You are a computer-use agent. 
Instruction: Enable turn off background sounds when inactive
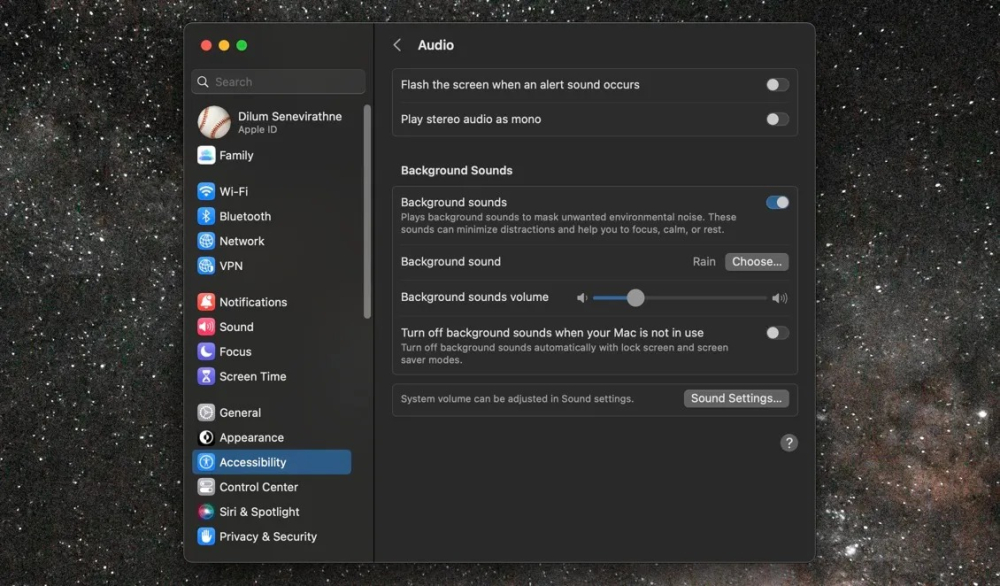point(777,333)
